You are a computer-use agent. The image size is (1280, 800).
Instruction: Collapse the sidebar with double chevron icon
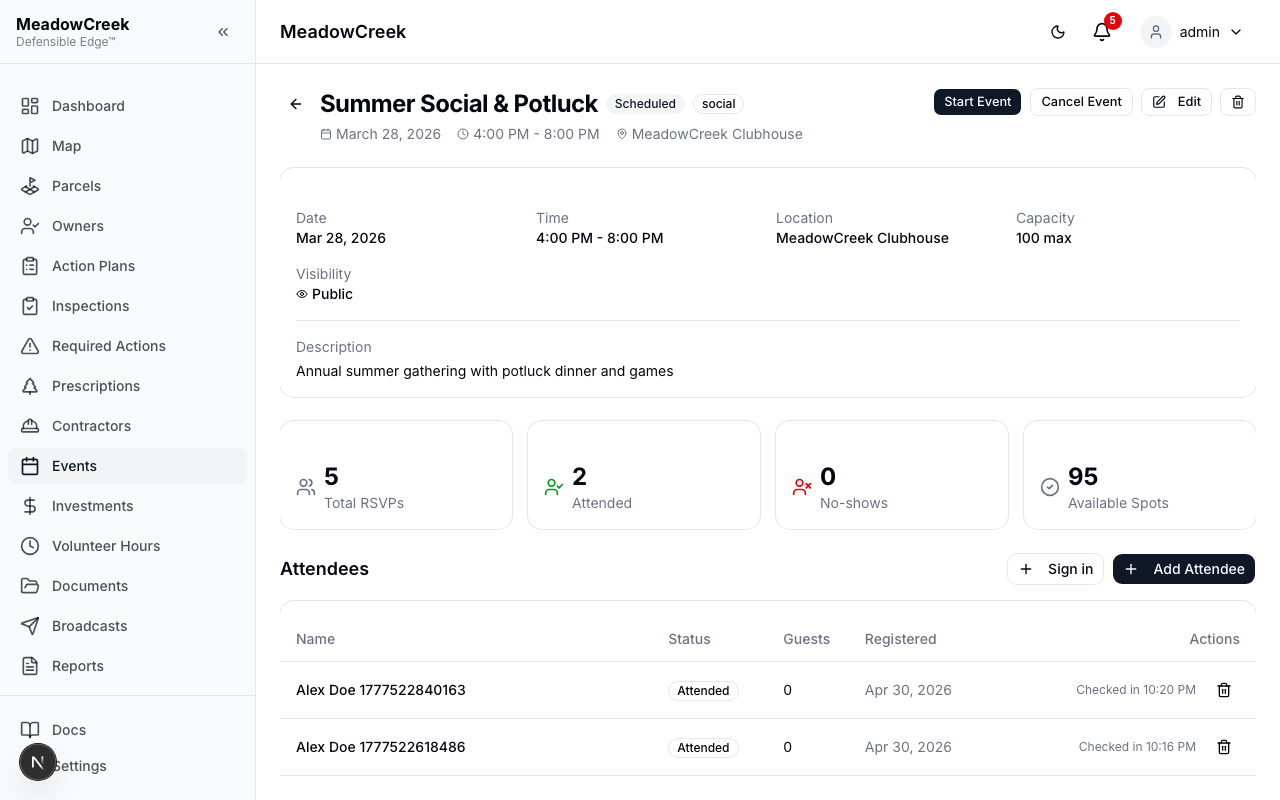(223, 32)
